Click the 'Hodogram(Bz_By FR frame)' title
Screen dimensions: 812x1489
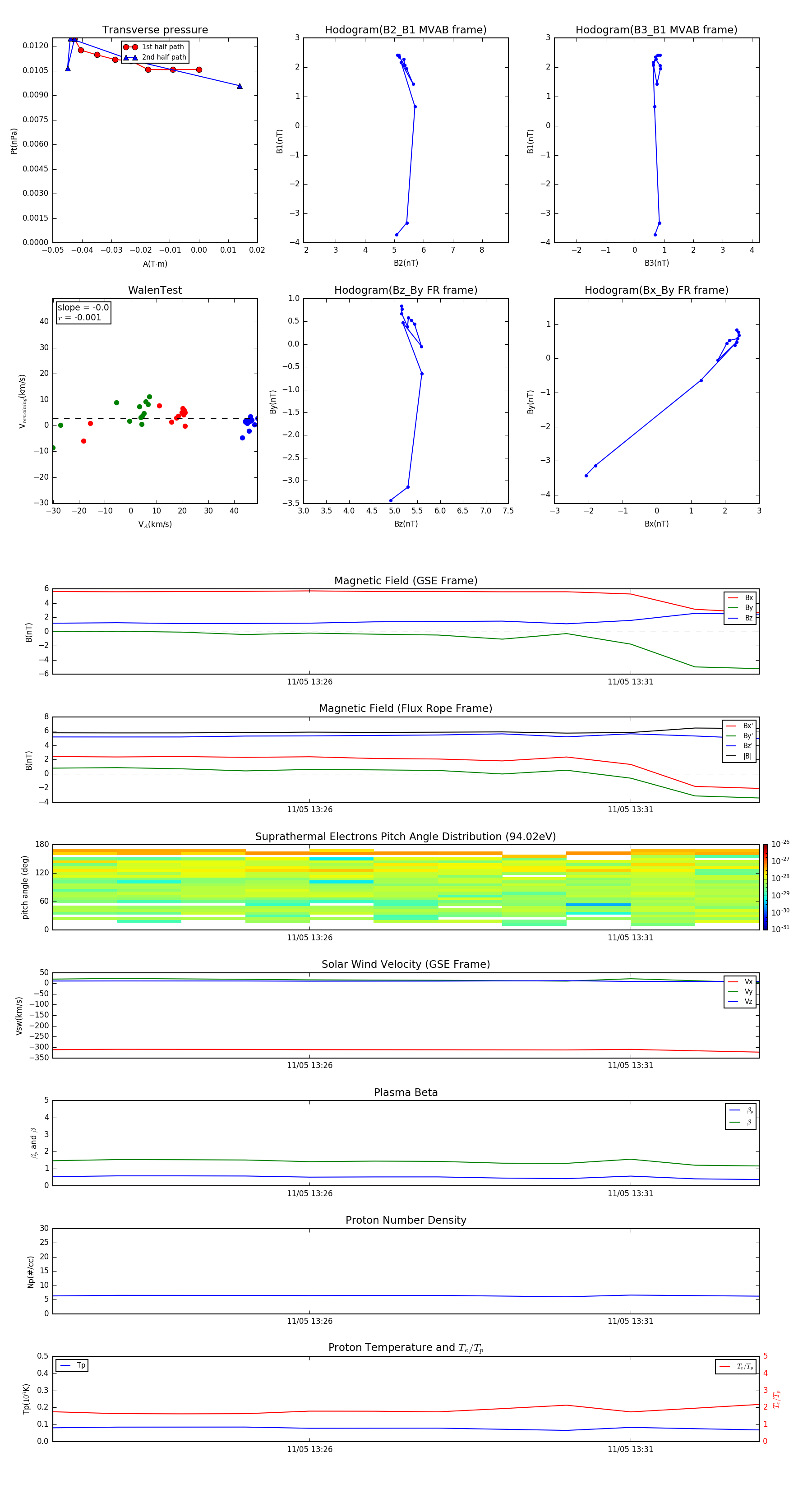point(406,290)
